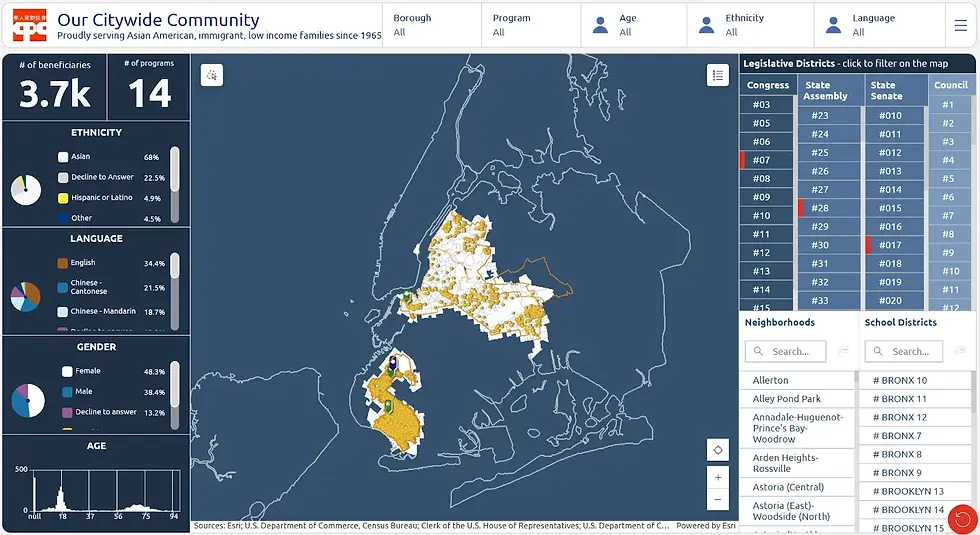This screenshot has height=535, width=980.
Task: Toggle Hispanic or Latino legend swatch
Action: 63,198
